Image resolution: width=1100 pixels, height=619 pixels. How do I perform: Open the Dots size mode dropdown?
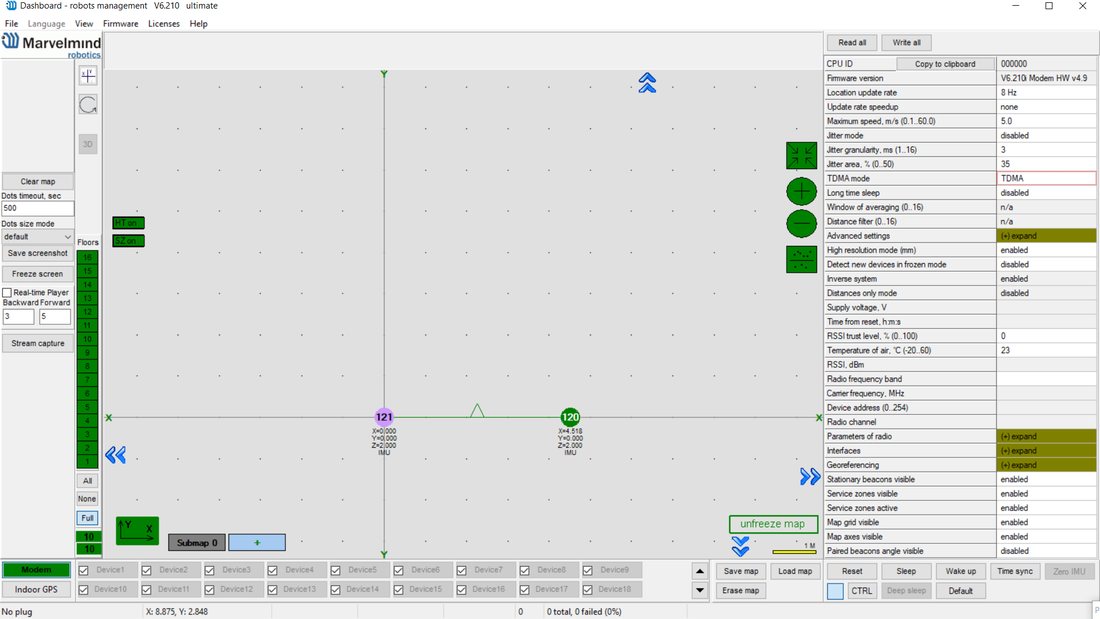point(37,237)
